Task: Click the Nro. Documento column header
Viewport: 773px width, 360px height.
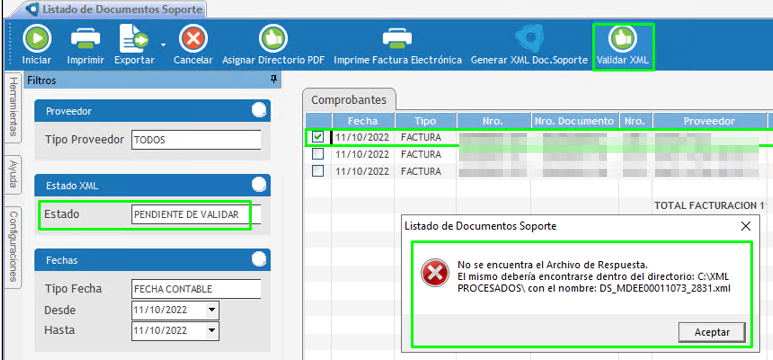Action: coord(575,121)
